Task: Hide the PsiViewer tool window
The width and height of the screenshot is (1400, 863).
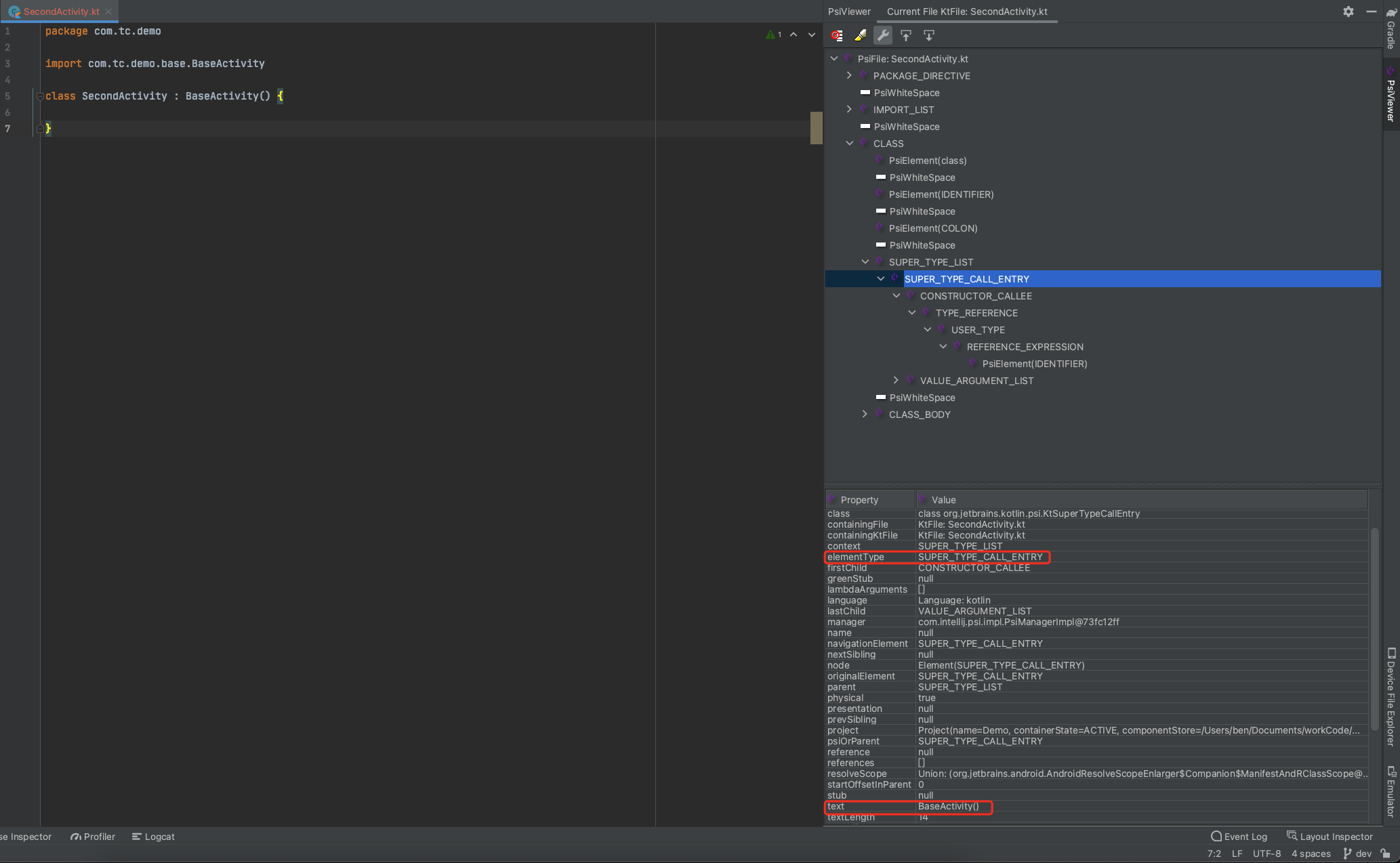Action: 1372,12
